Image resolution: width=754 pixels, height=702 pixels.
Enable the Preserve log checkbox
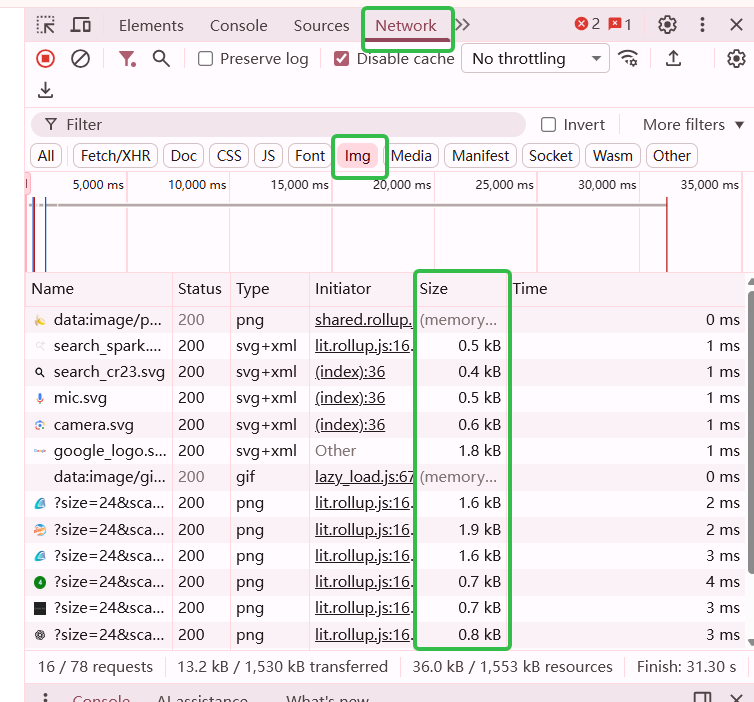[206, 59]
